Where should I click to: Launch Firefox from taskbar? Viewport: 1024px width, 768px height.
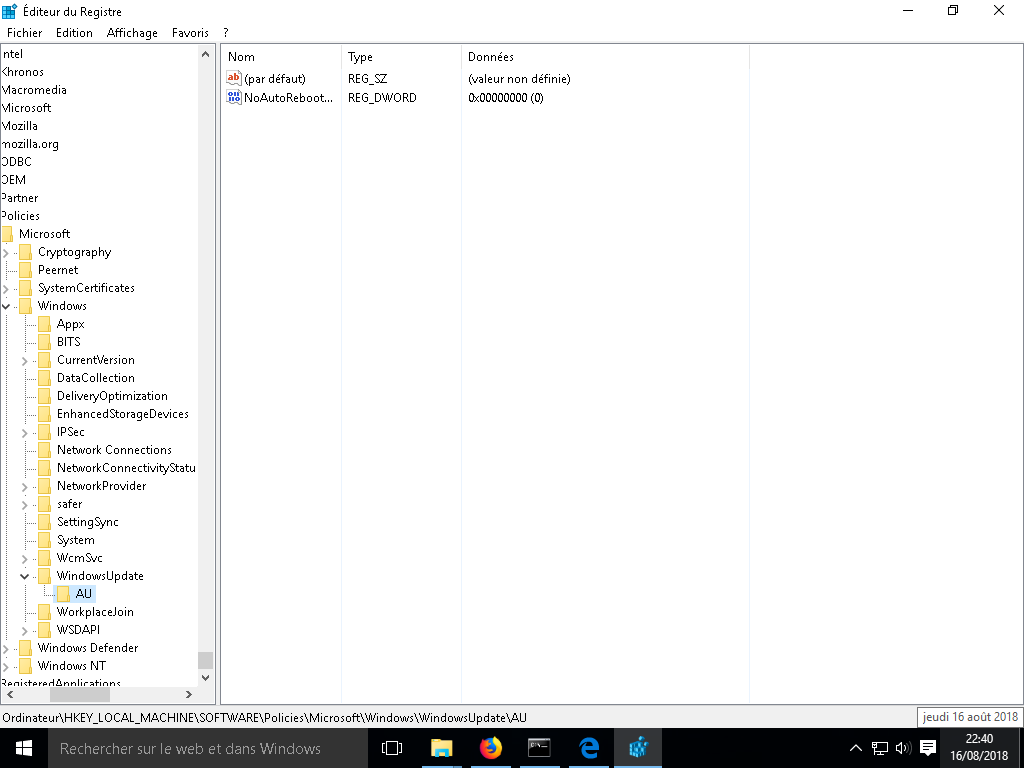490,748
